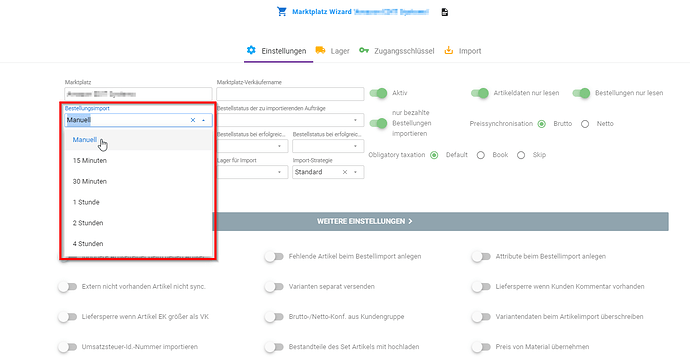
Task: Collapse the Bestellungsimport dropdown arrow
Action: [x=204, y=120]
